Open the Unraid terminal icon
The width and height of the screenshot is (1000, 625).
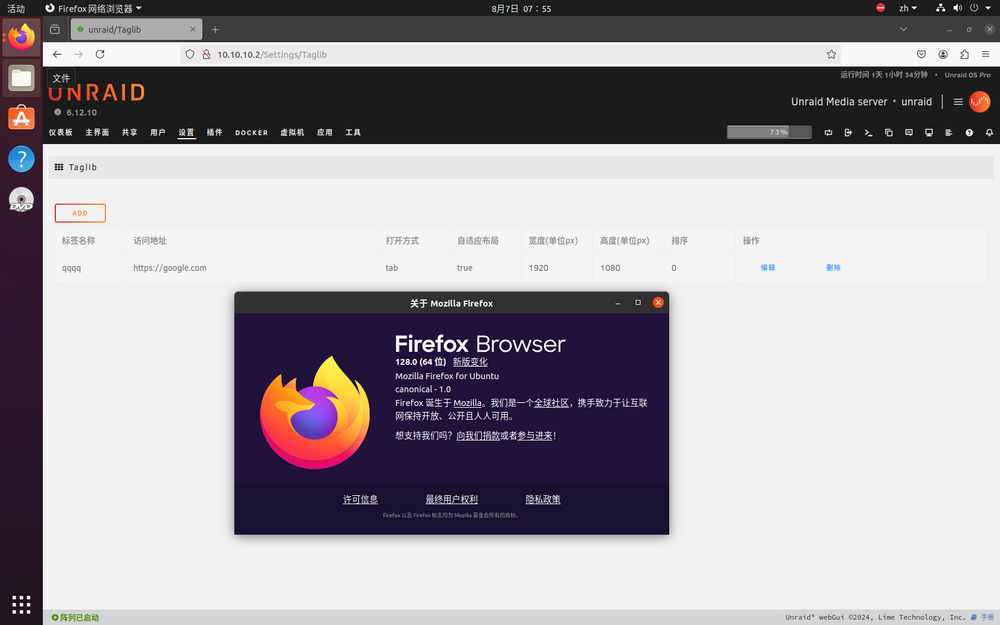(868, 133)
